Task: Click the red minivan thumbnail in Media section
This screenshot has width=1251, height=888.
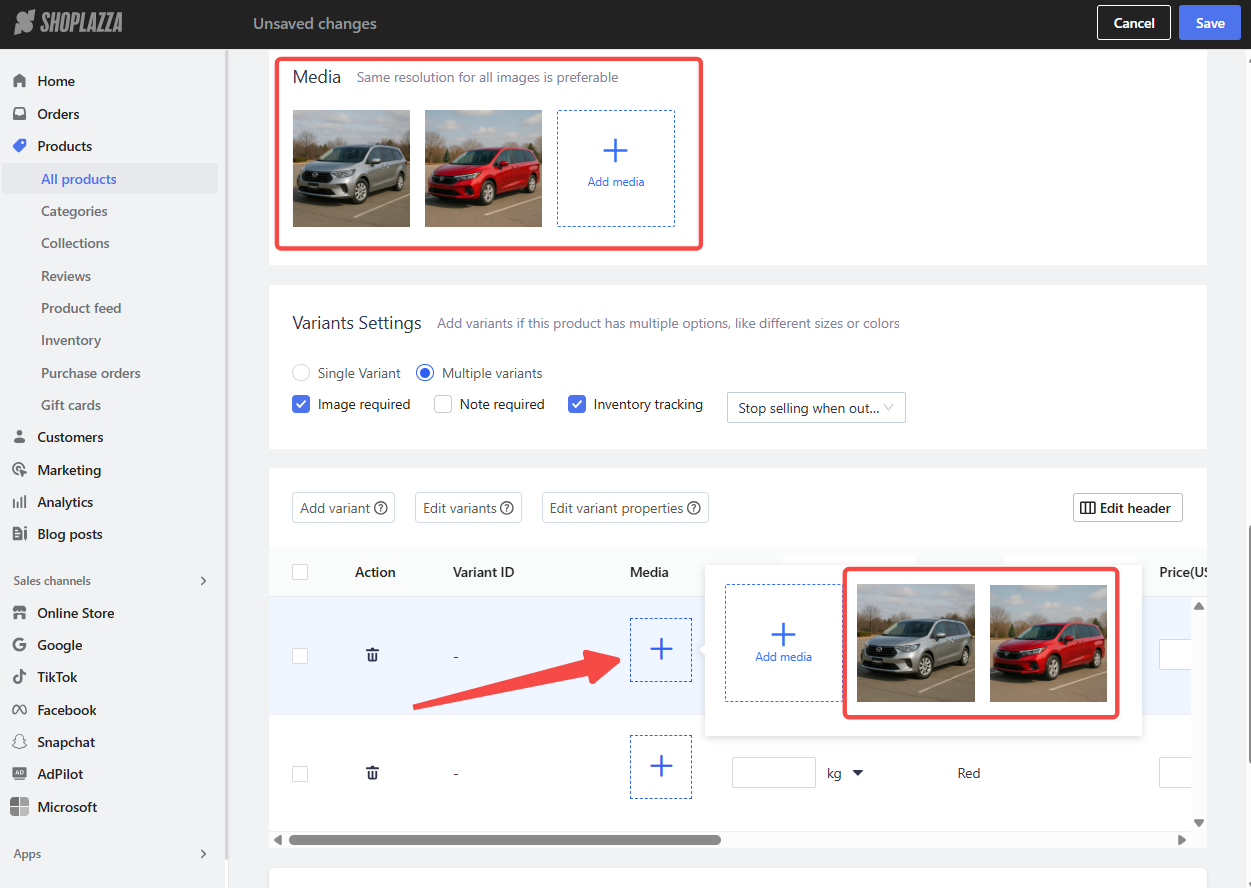Action: (x=483, y=168)
